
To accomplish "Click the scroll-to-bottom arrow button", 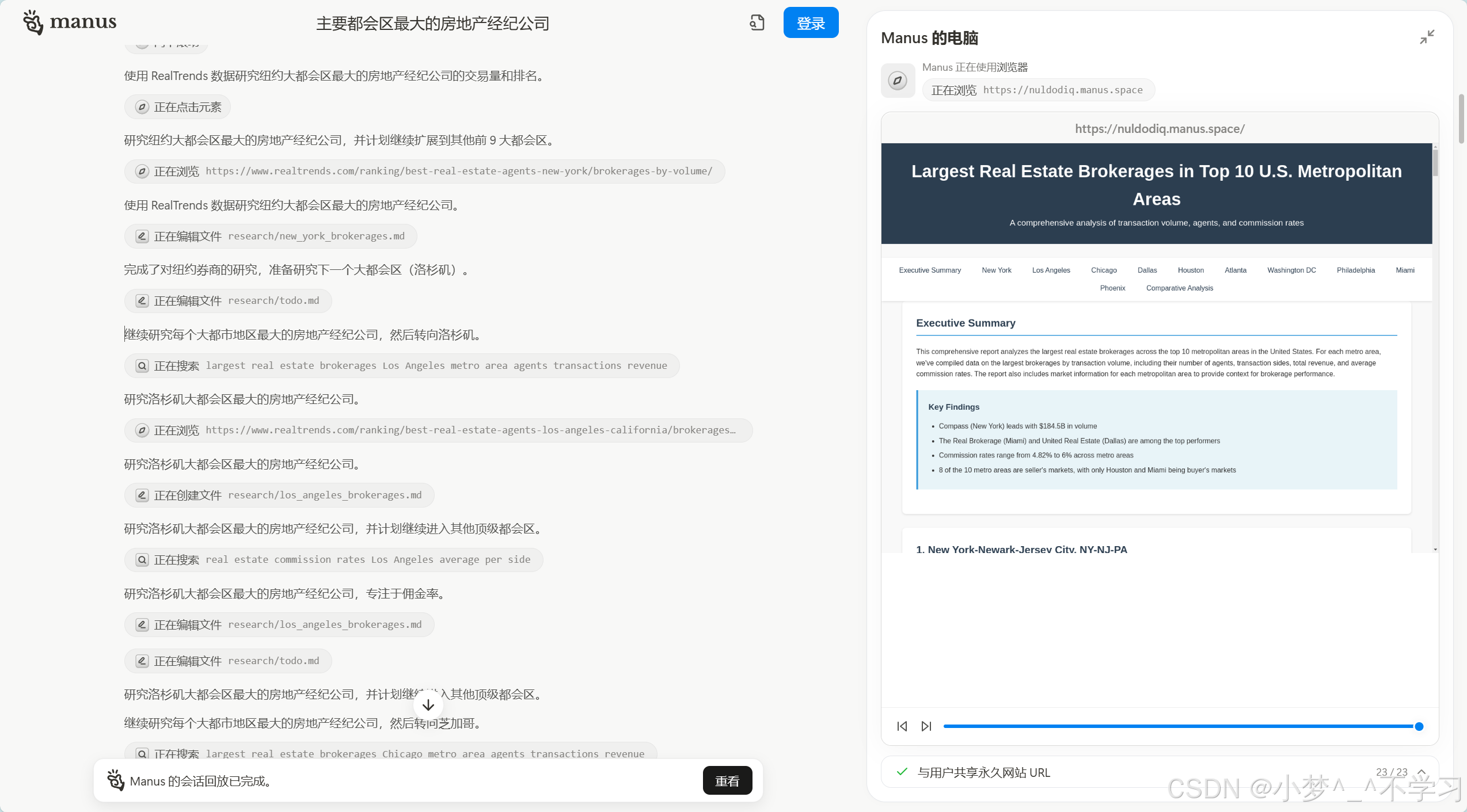I will click(428, 705).
